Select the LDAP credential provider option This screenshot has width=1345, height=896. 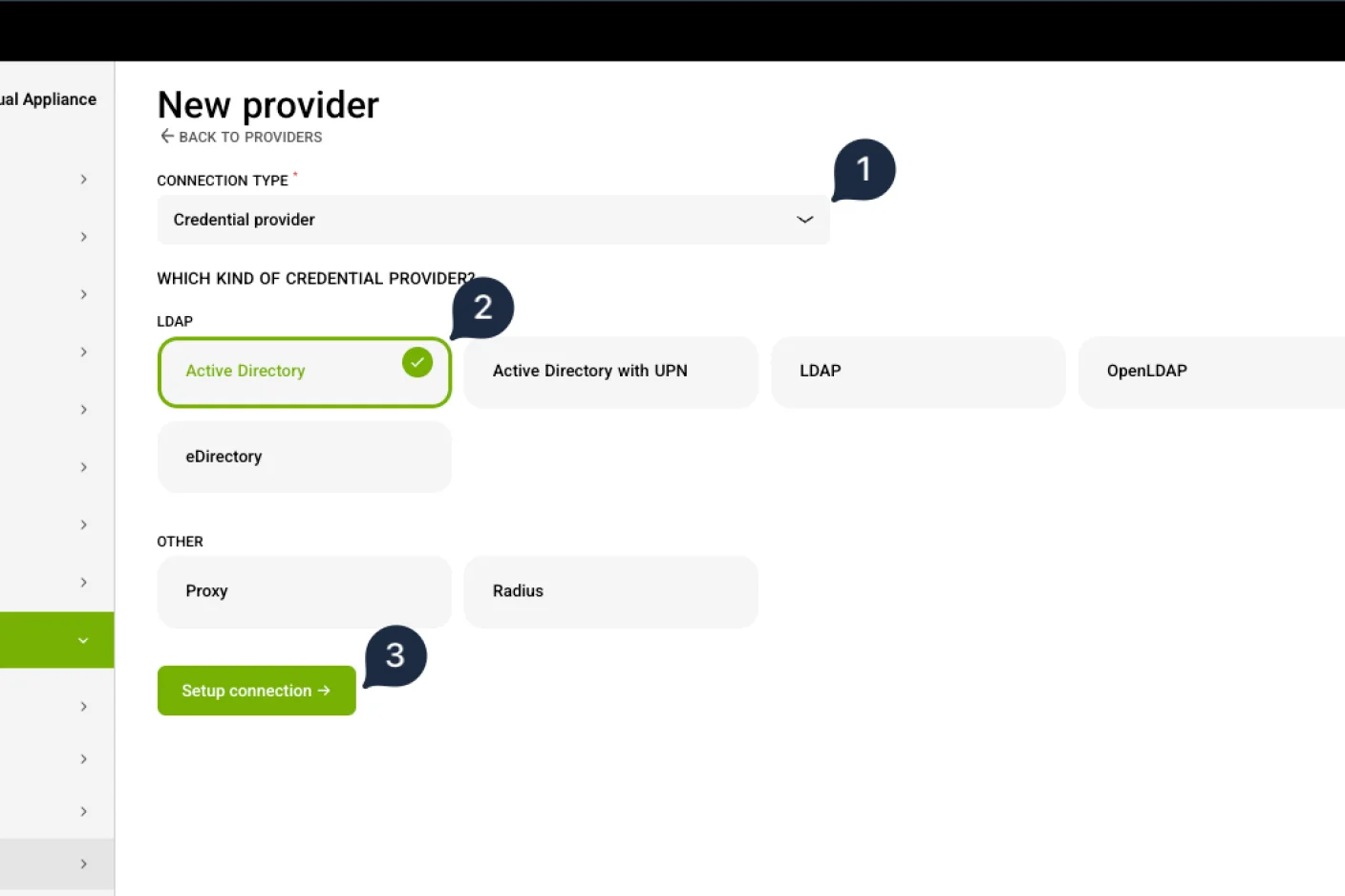pos(917,372)
